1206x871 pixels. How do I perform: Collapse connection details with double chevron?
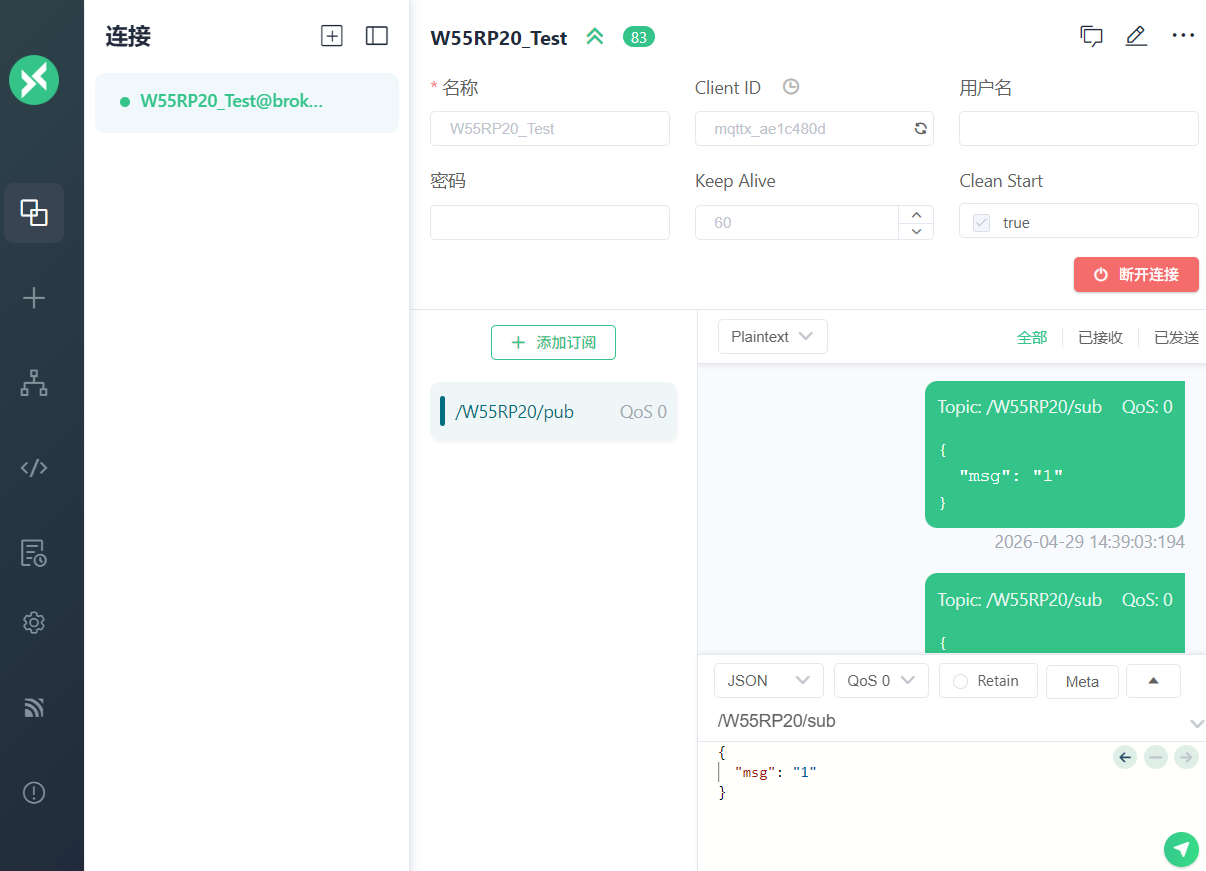[x=595, y=37]
